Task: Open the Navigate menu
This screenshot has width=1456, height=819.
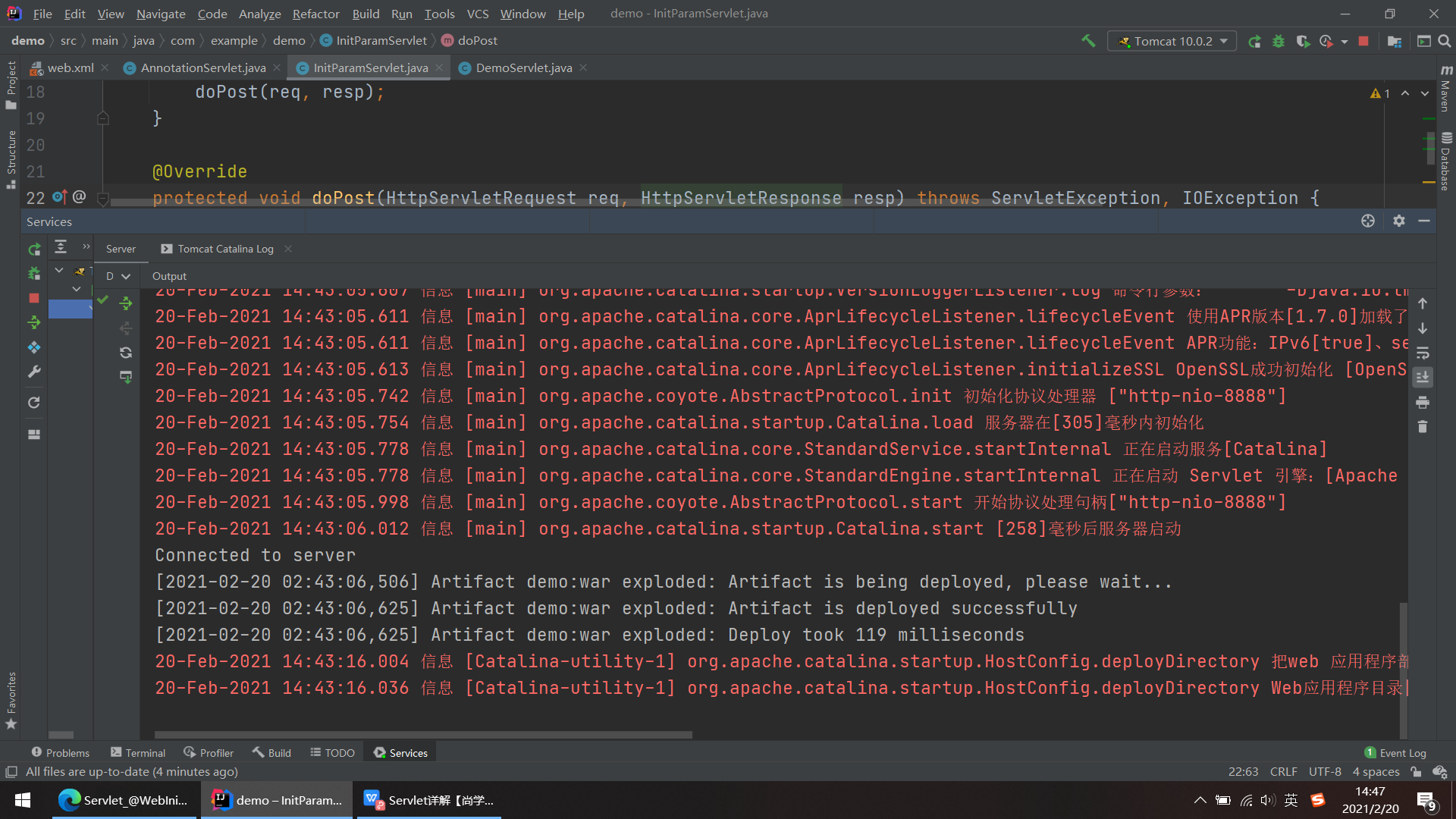Action: [x=161, y=14]
